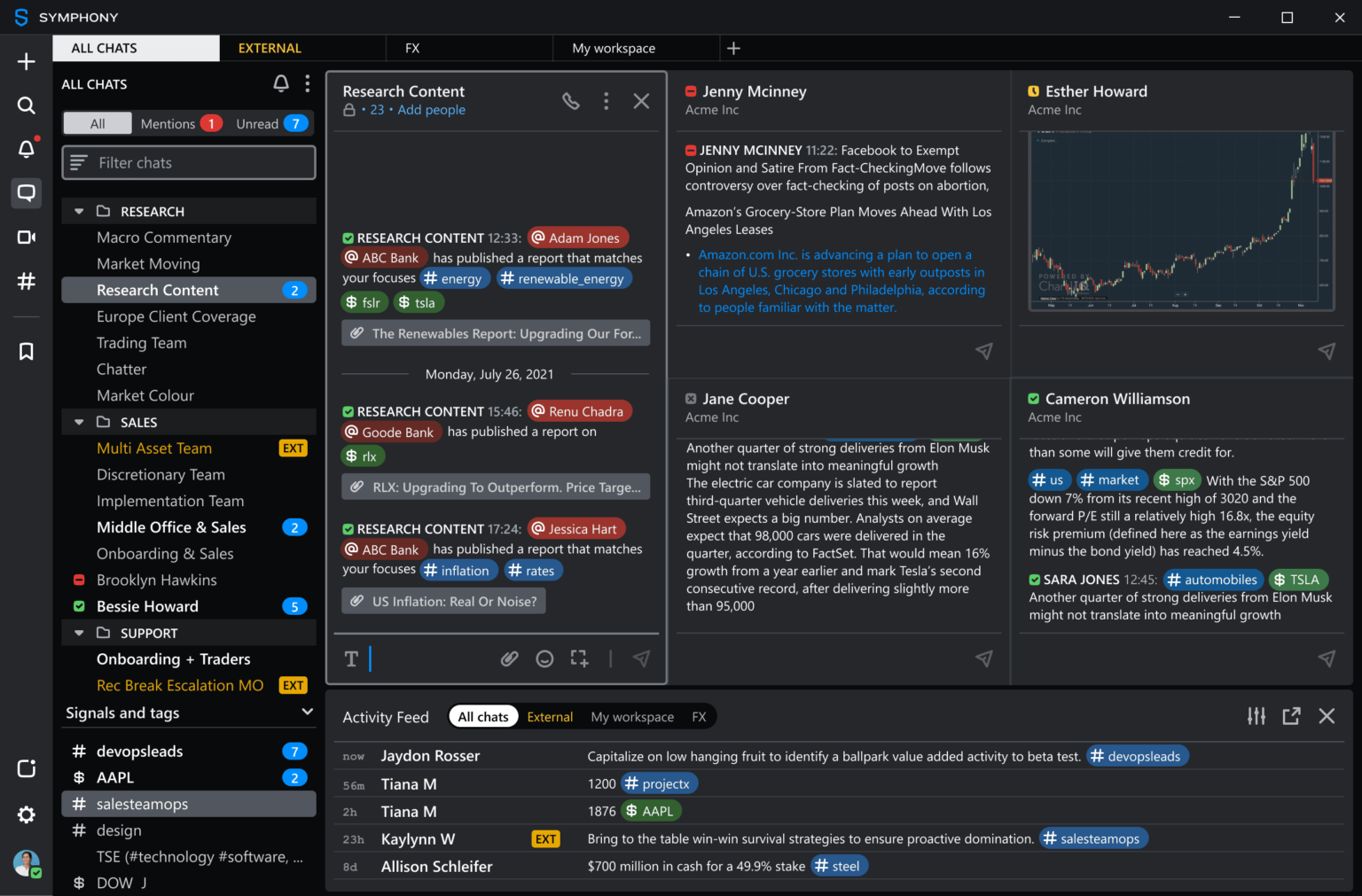Select All chats in Activity Feed
1362x896 pixels.
click(x=483, y=717)
